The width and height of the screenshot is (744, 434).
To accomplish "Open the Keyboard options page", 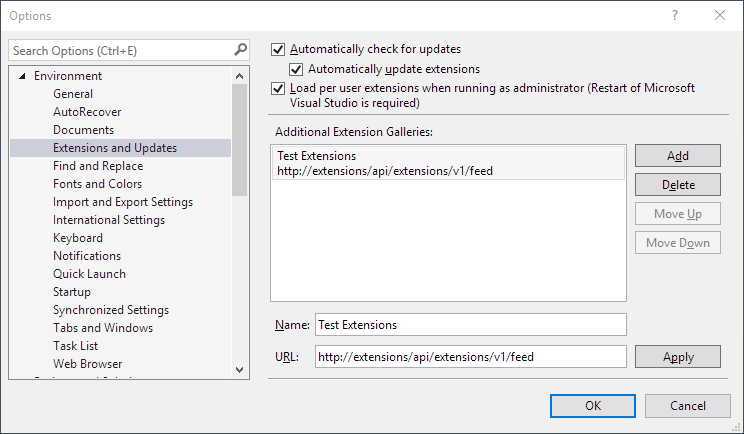I will [x=77, y=238].
